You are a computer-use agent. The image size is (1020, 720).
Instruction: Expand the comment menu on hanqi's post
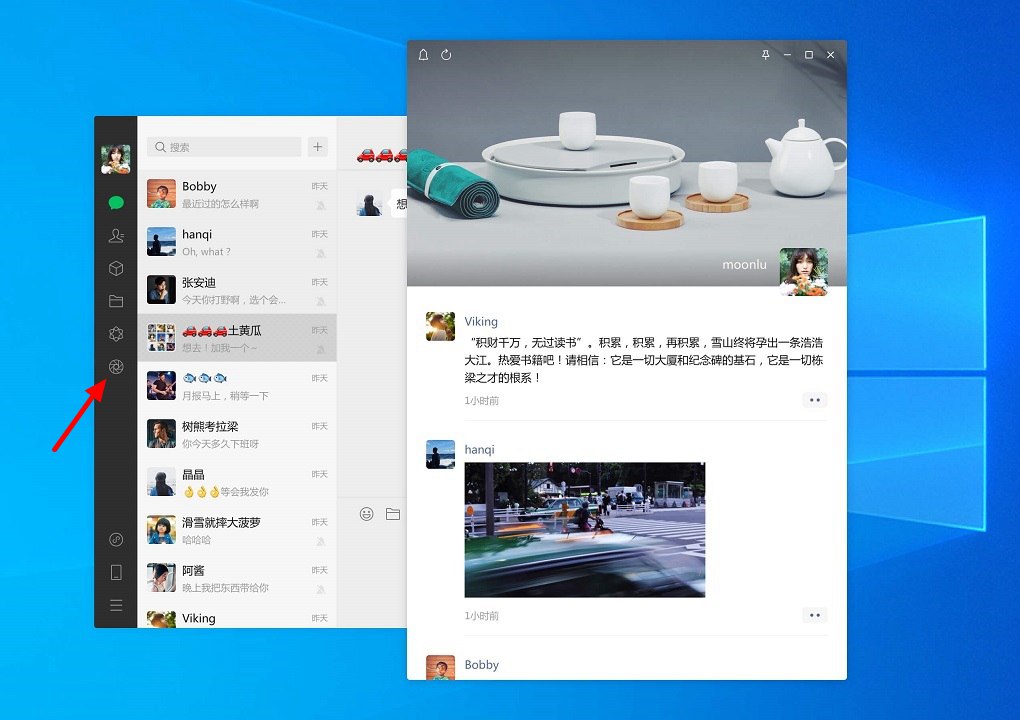815,614
